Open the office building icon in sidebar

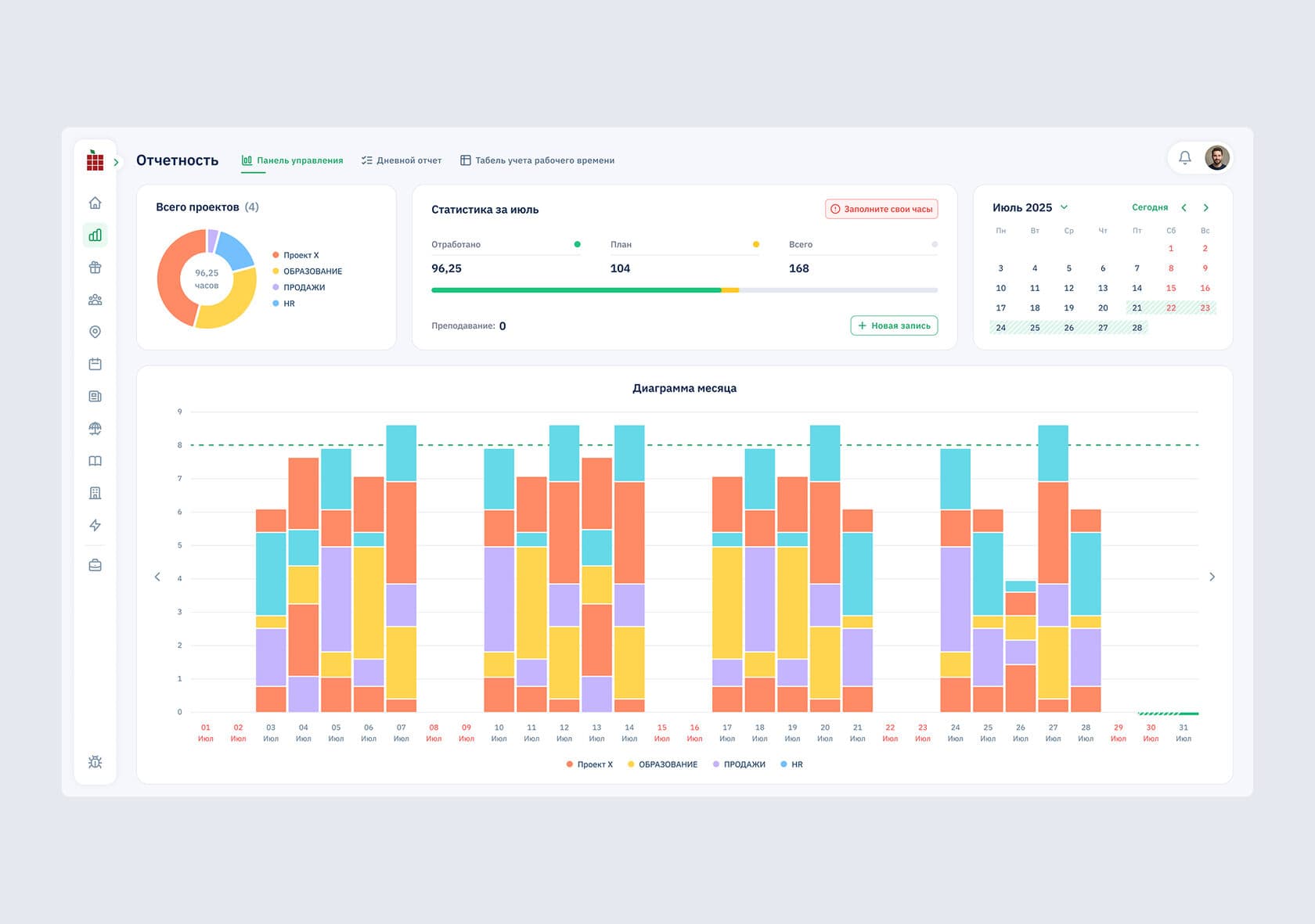[x=95, y=493]
